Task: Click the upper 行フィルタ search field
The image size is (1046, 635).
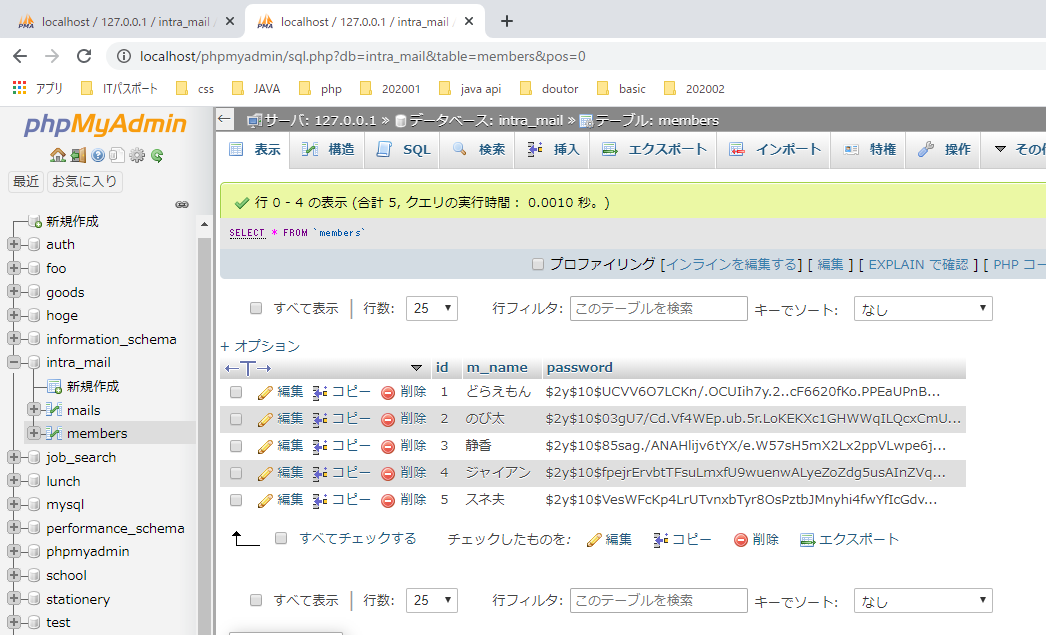Action: (658, 308)
